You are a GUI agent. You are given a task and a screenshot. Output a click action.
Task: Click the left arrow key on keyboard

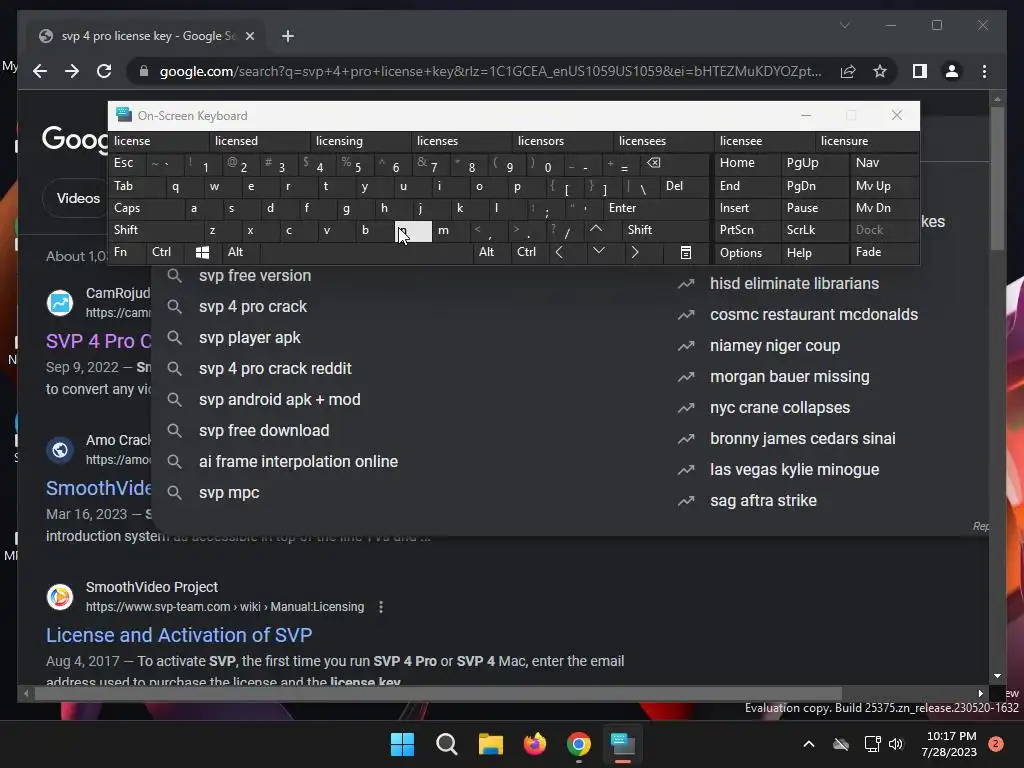(559, 252)
